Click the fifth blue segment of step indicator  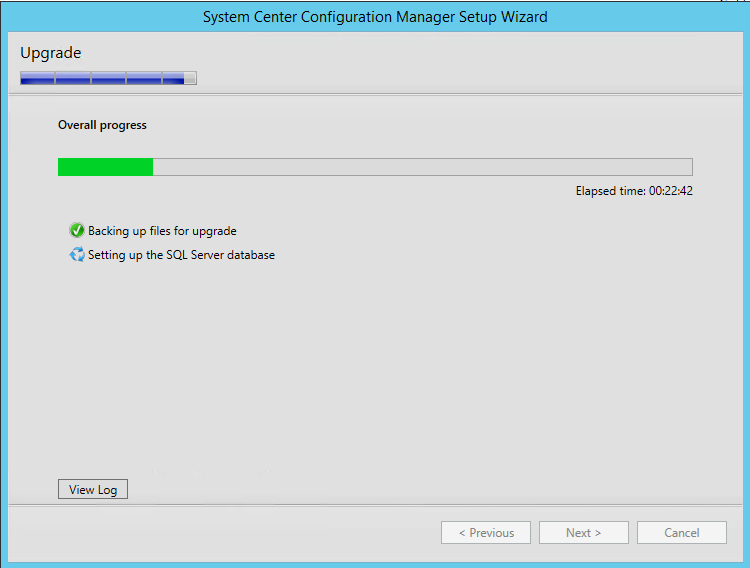coord(172,78)
